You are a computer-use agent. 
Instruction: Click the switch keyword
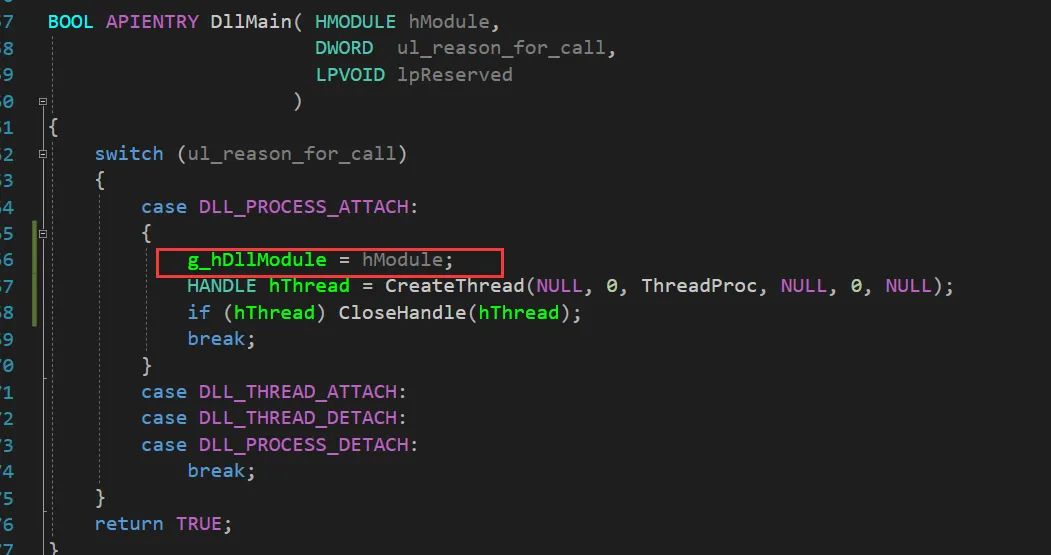point(129,154)
